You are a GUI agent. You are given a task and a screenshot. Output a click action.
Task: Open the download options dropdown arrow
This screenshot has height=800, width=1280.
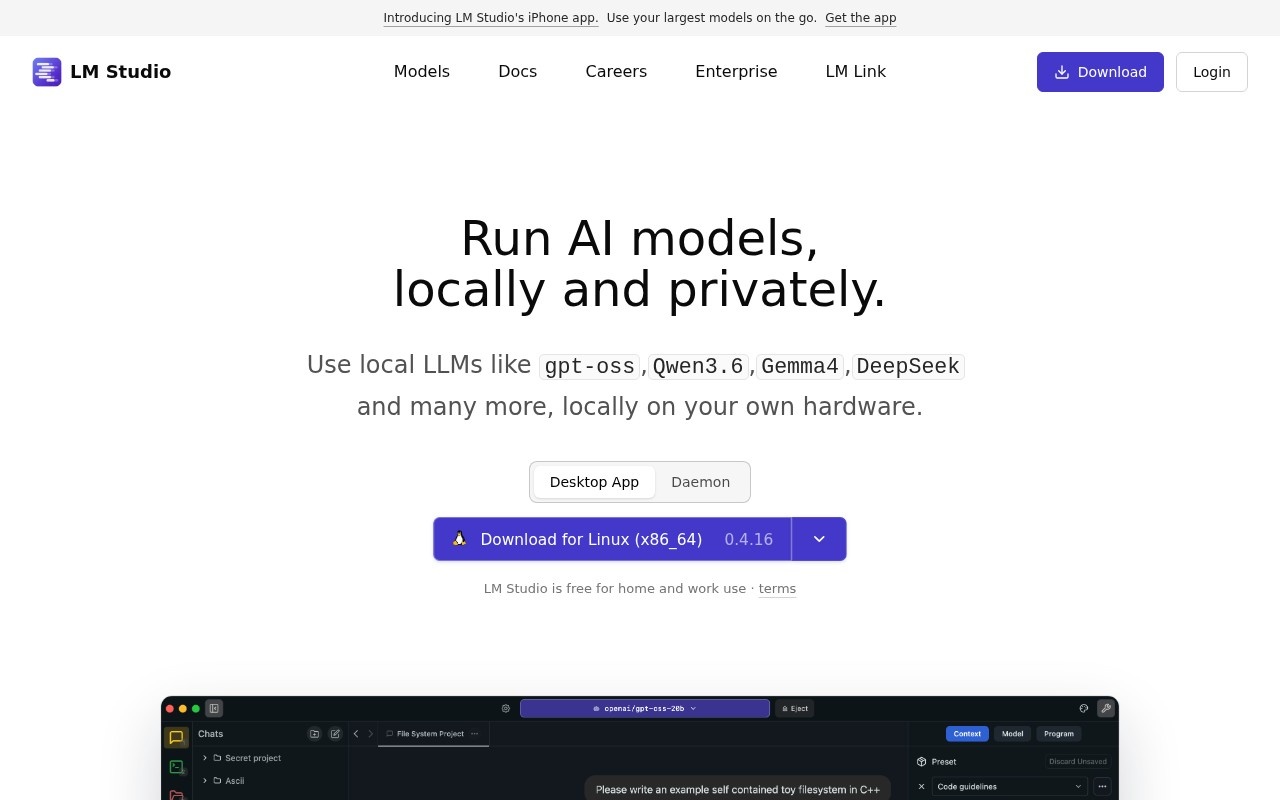point(819,539)
